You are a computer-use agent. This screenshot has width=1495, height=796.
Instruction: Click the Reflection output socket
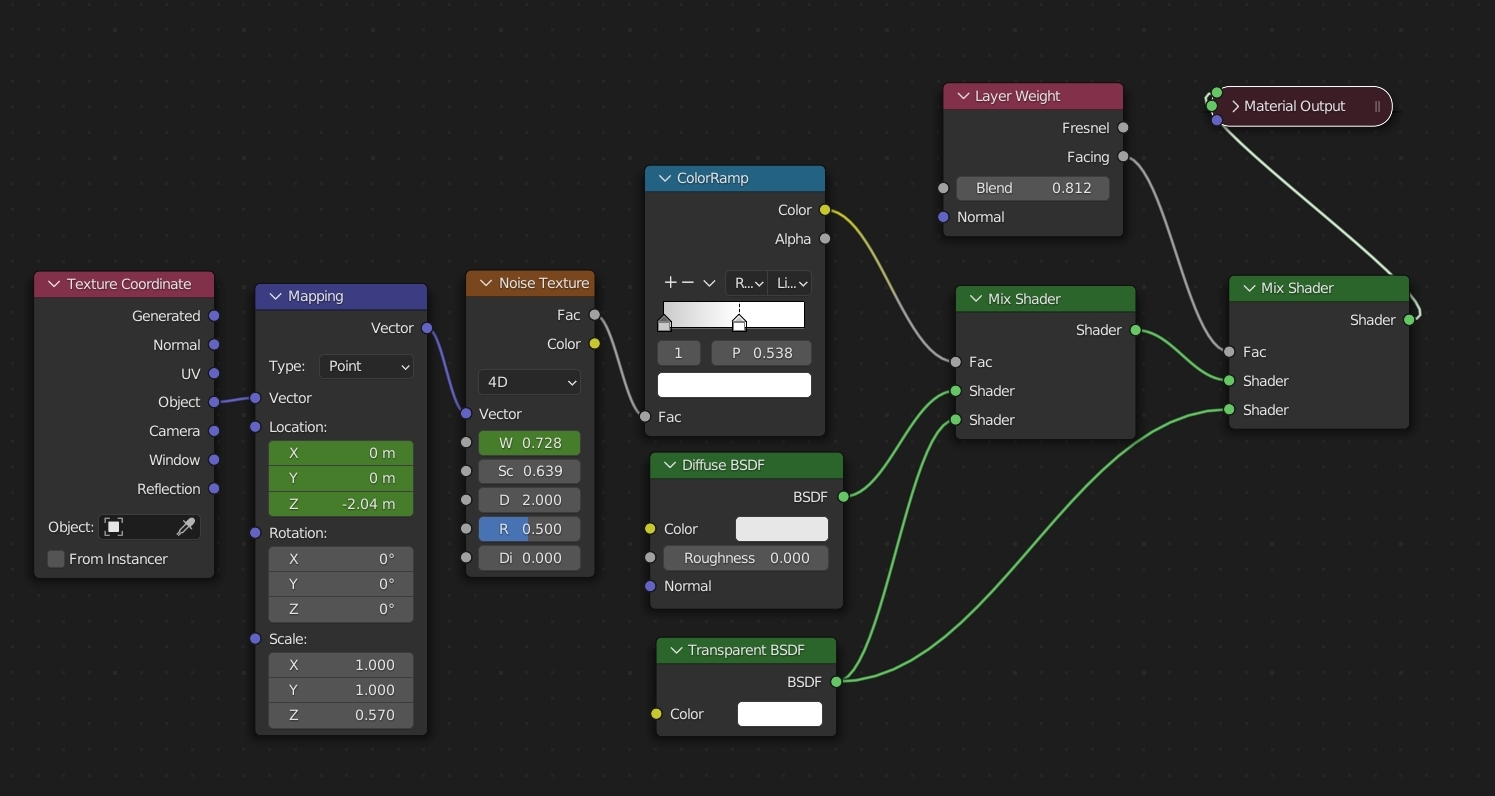tap(214, 489)
